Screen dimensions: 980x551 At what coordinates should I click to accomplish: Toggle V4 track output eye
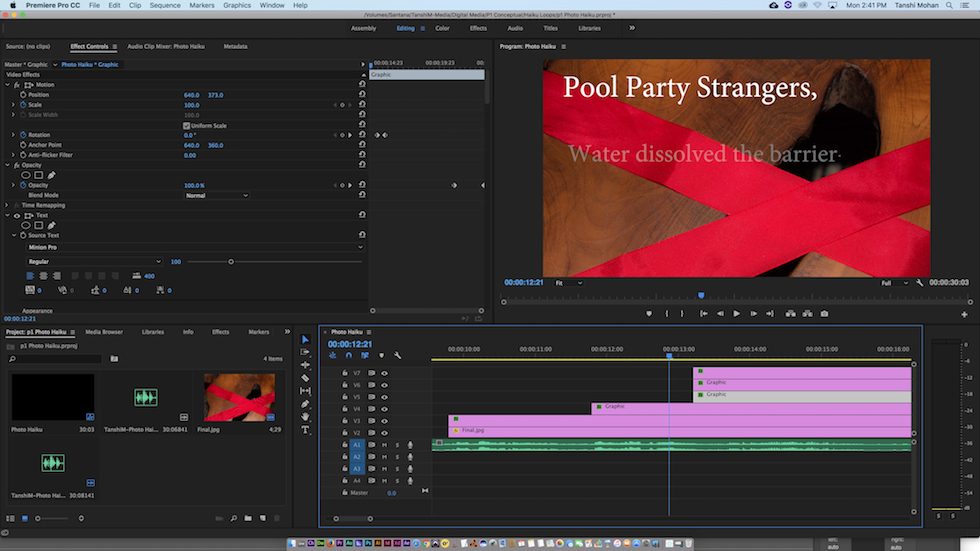(x=384, y=409)
